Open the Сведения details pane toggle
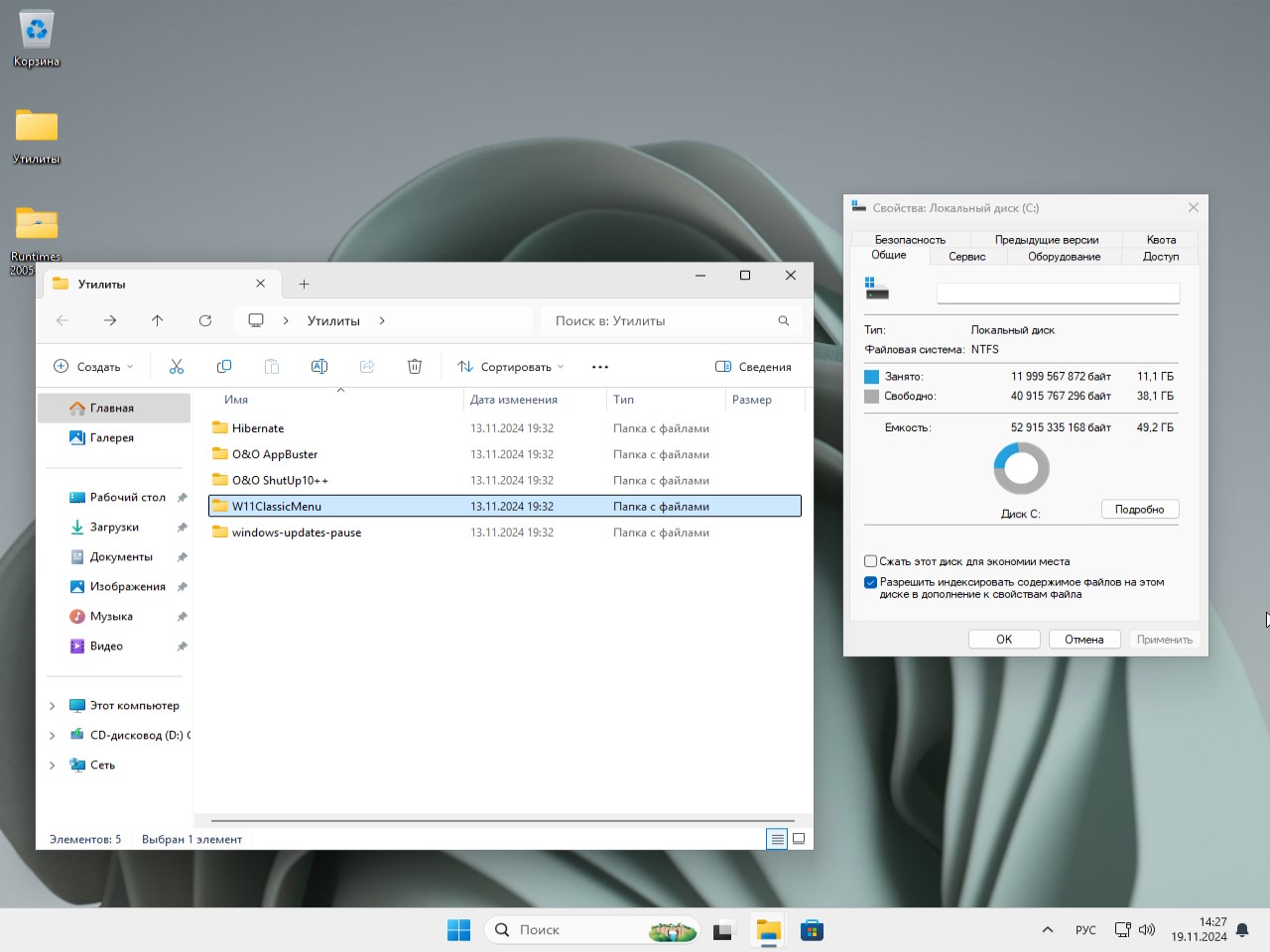 (x=753, y=367)
